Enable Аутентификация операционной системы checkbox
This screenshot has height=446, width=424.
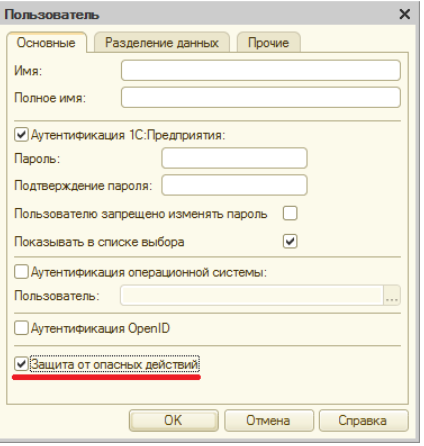click(x=21, y=272)
